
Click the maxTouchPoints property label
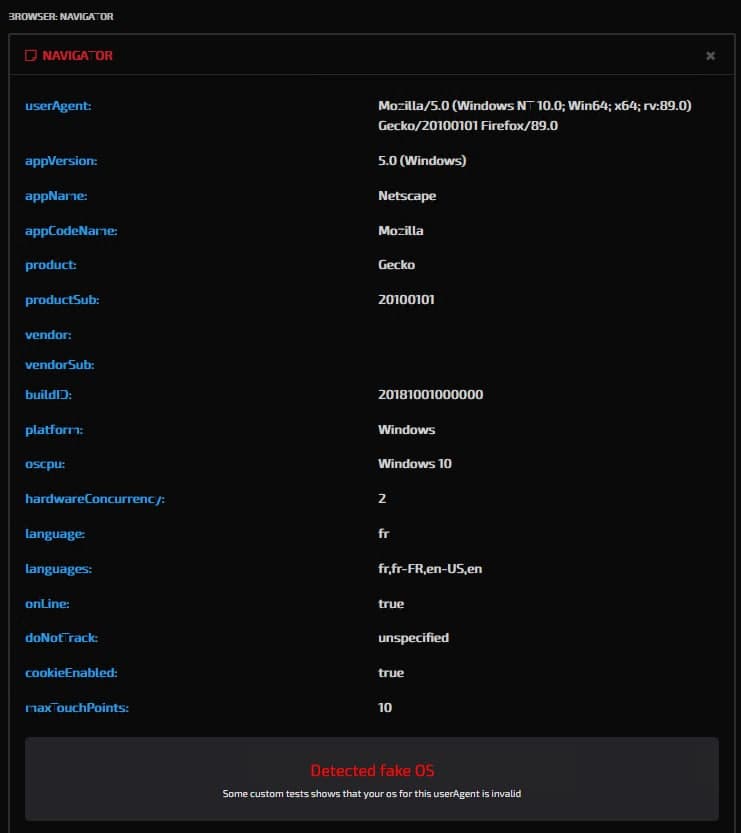(77, 708)
